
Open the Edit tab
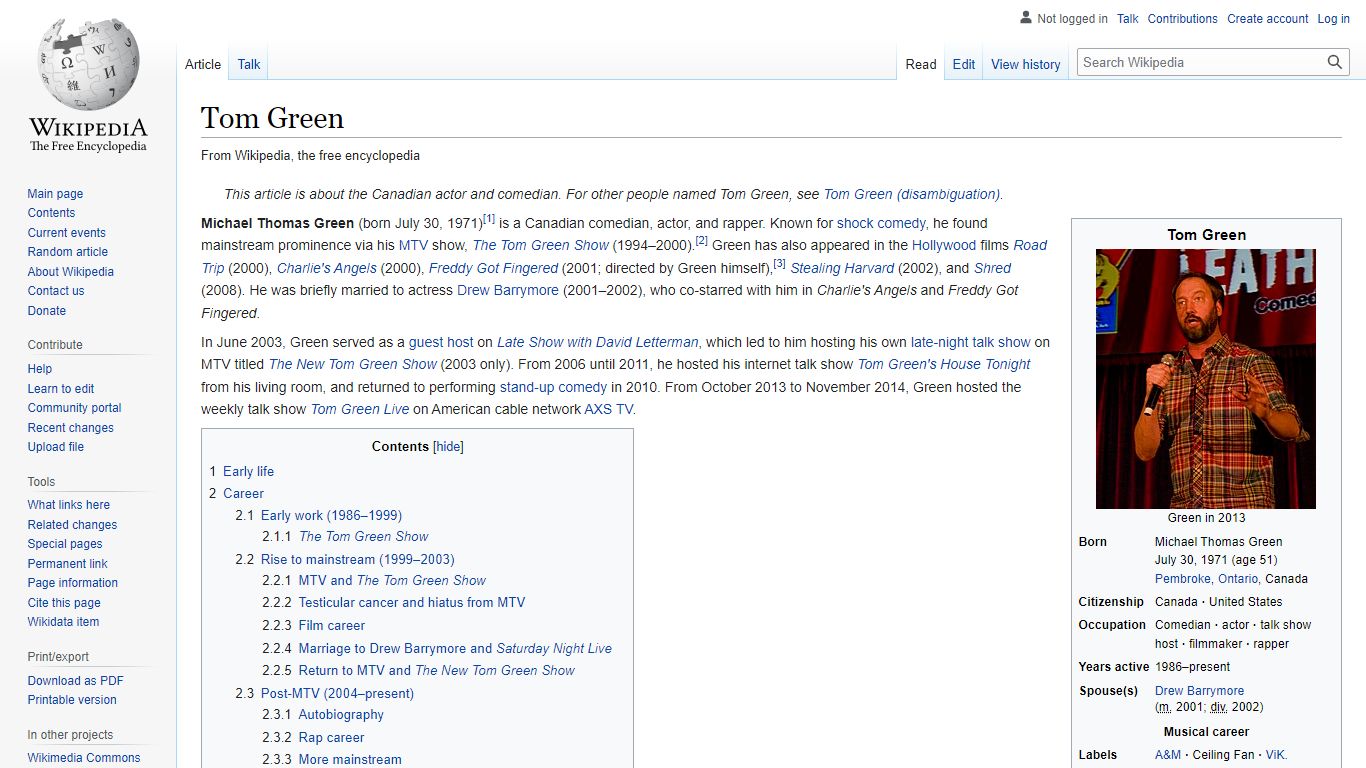(964, 64)
